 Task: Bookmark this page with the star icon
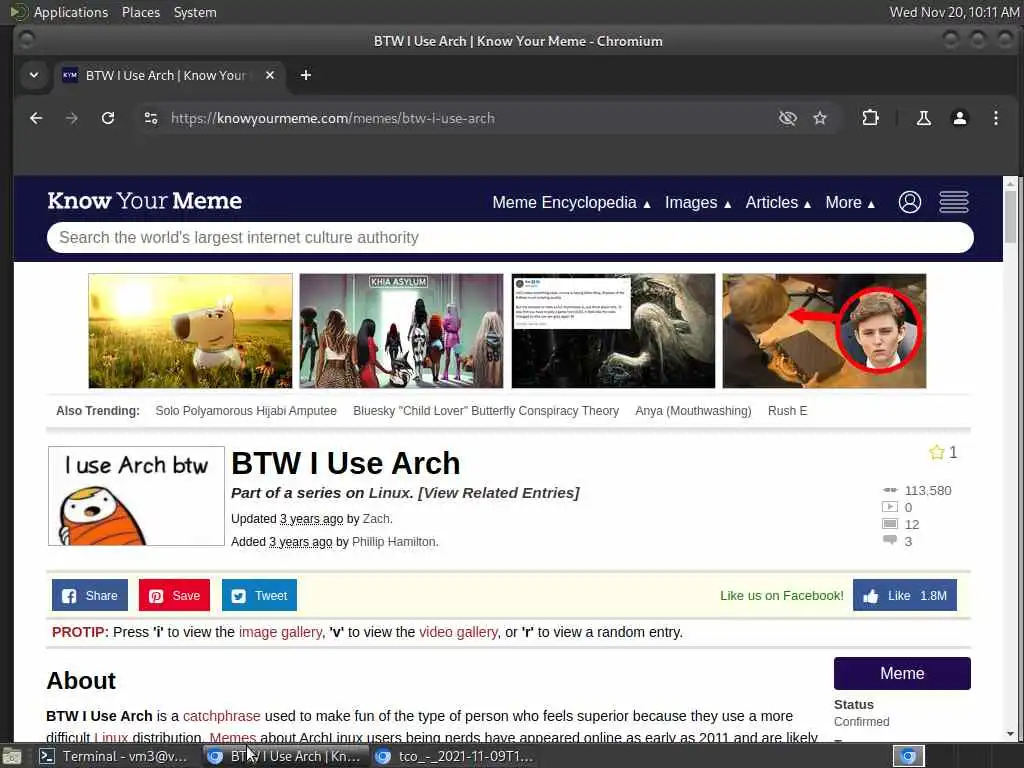[x=820, y=118]
